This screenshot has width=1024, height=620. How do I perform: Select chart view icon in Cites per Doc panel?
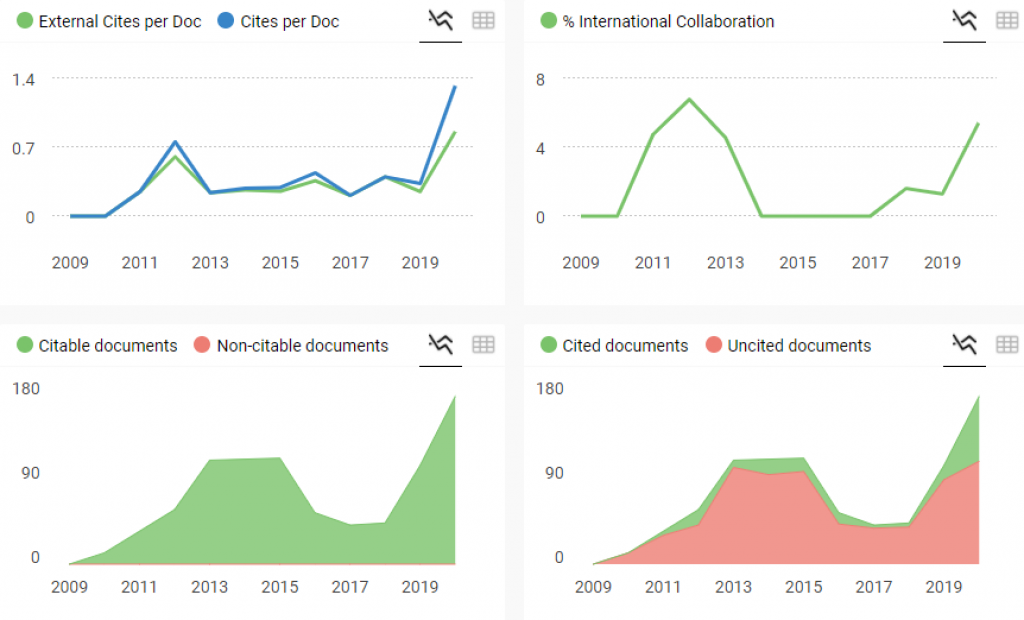[x=440, y=20]
